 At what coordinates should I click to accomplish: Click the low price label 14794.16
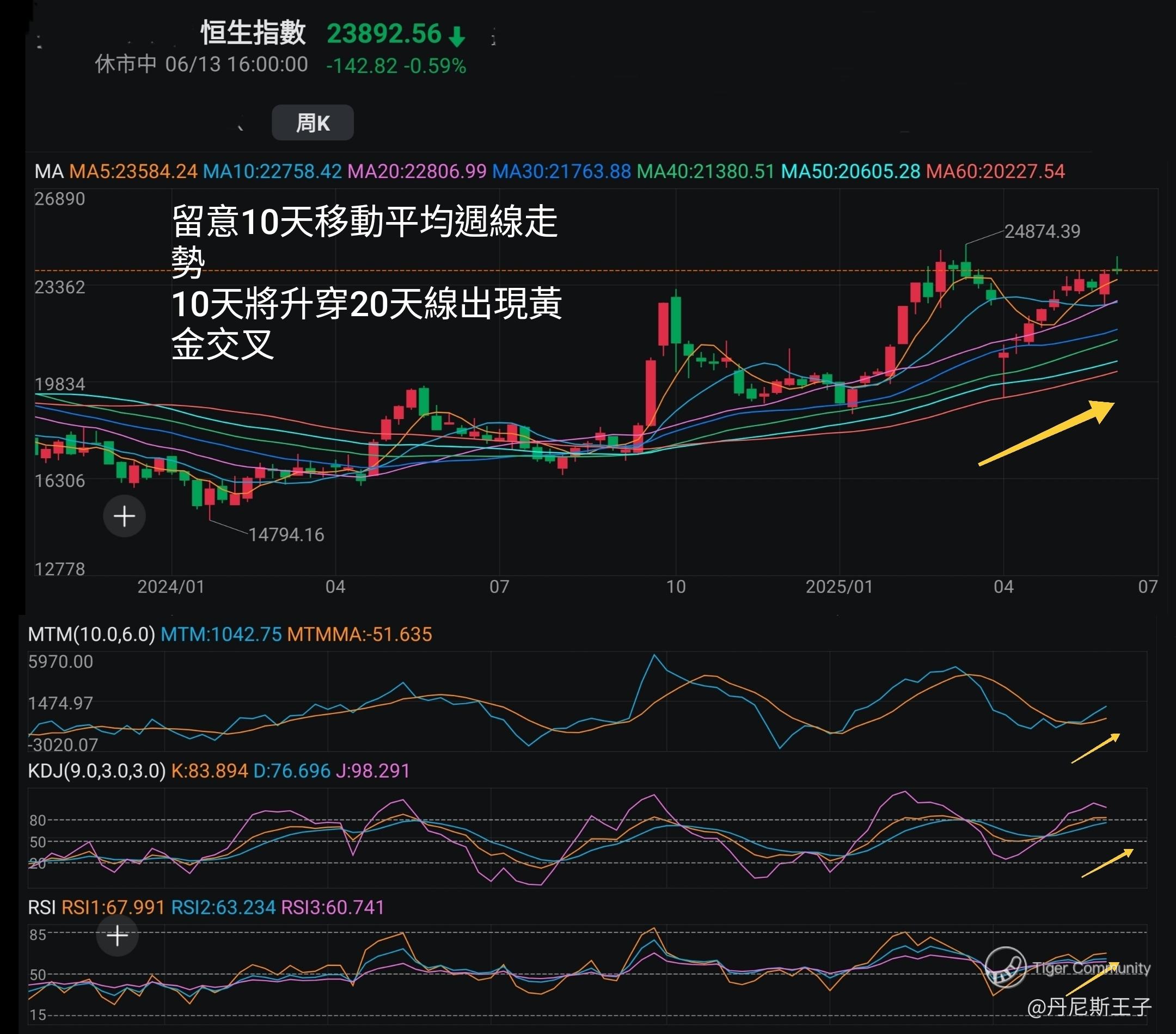point(286,535)
